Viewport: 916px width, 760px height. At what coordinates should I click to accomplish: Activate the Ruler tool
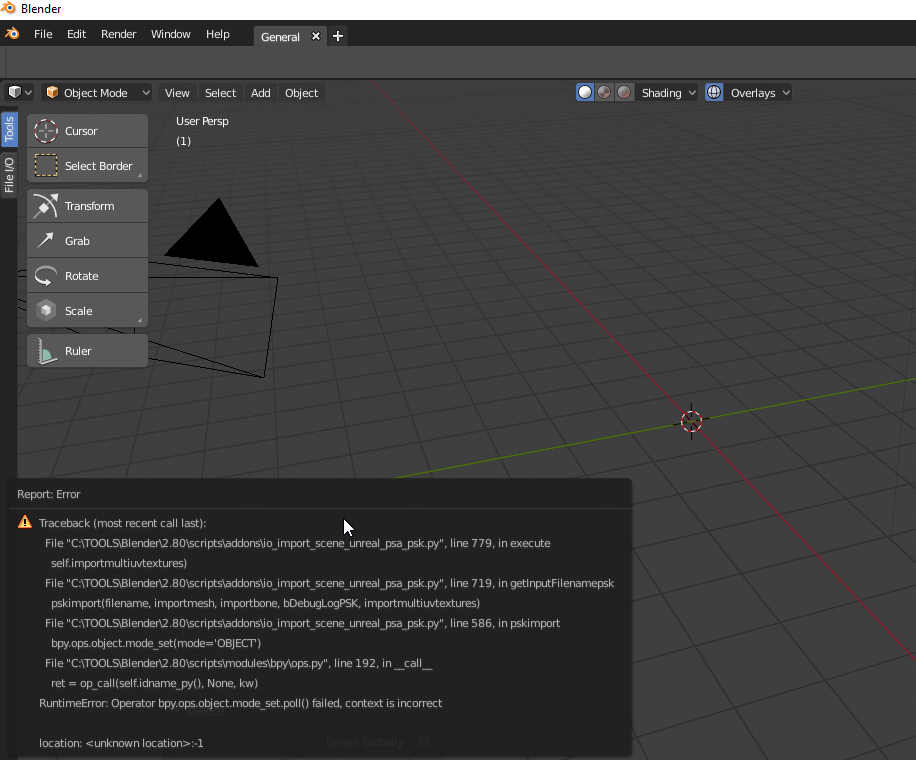click(x=87, y=350)
